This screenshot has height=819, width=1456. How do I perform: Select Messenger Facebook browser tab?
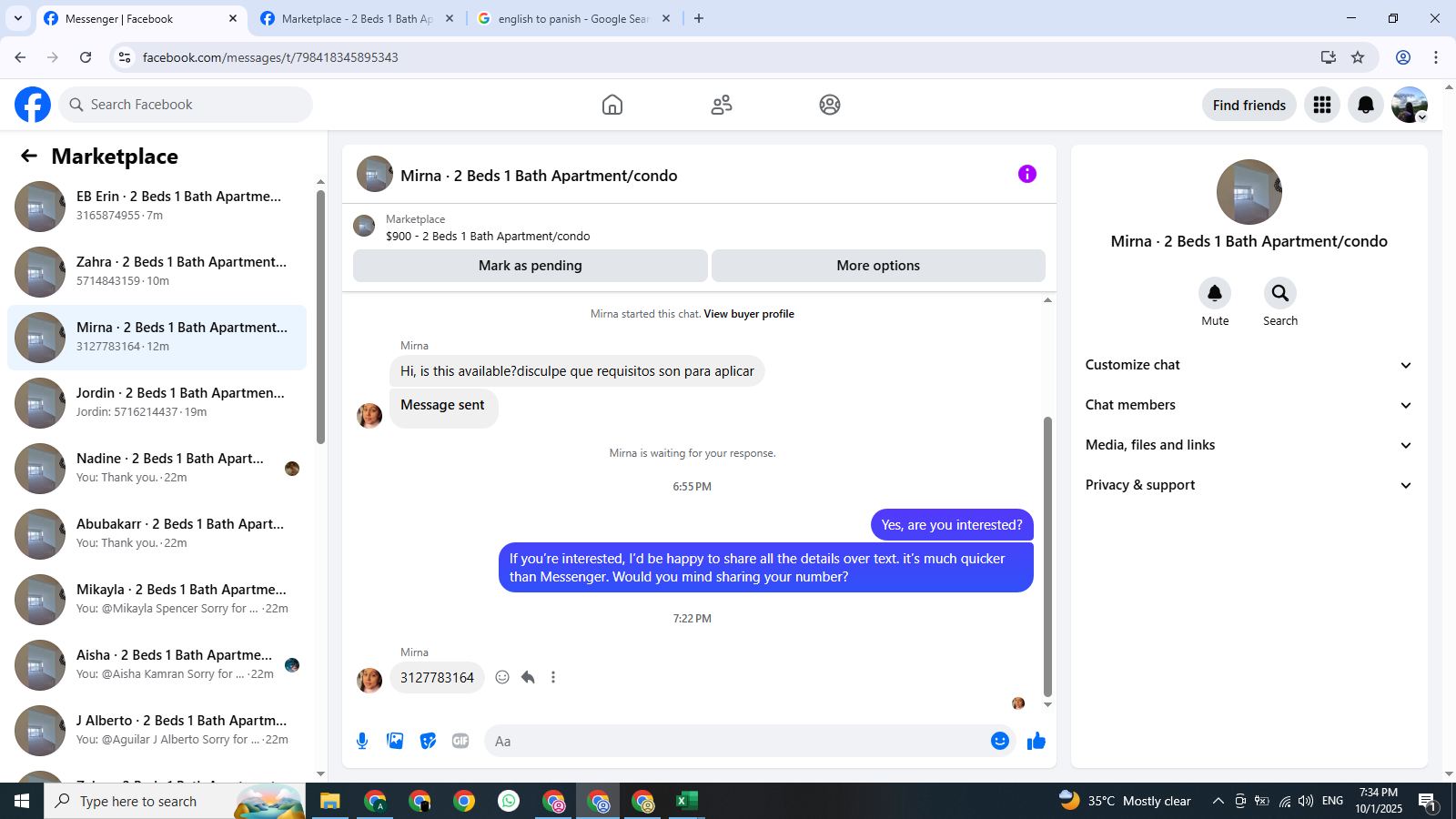coord(141,18)
